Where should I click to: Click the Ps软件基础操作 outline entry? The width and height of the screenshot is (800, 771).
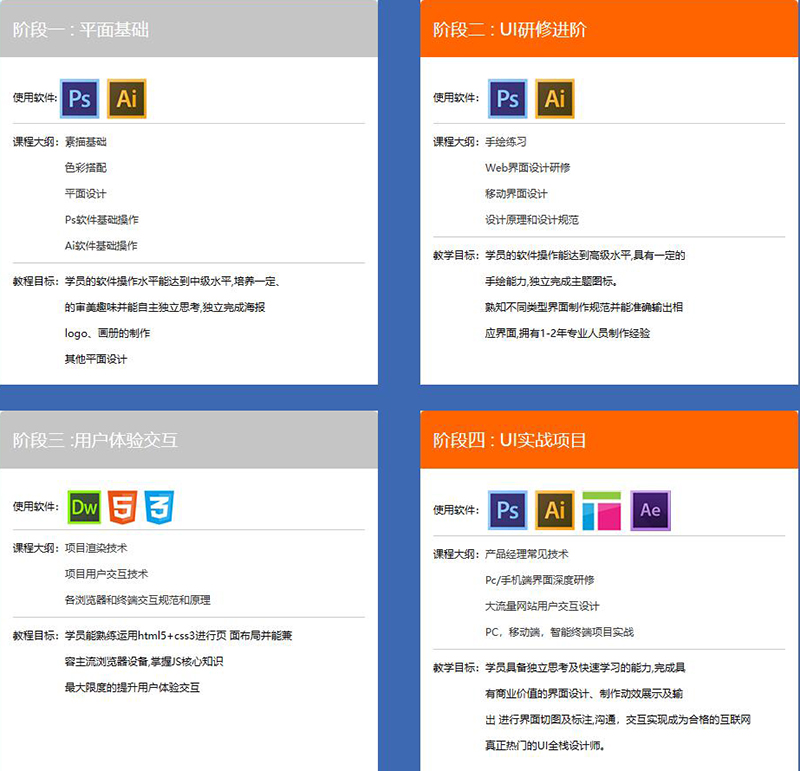point(102,220)
